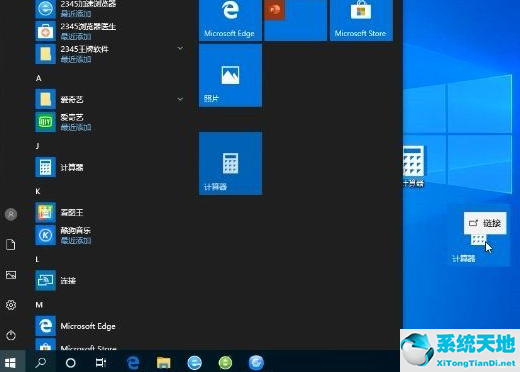This screenshot has width=520, height=372.
Task: Jump to letter A section header
Action: (x=39, y=78)
